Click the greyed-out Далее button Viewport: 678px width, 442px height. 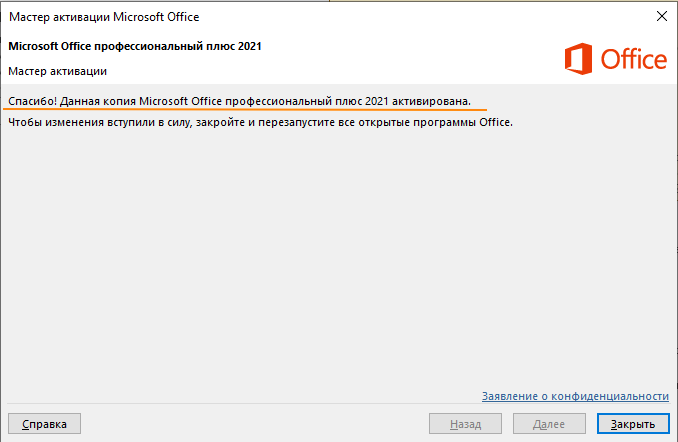point(549,424)
